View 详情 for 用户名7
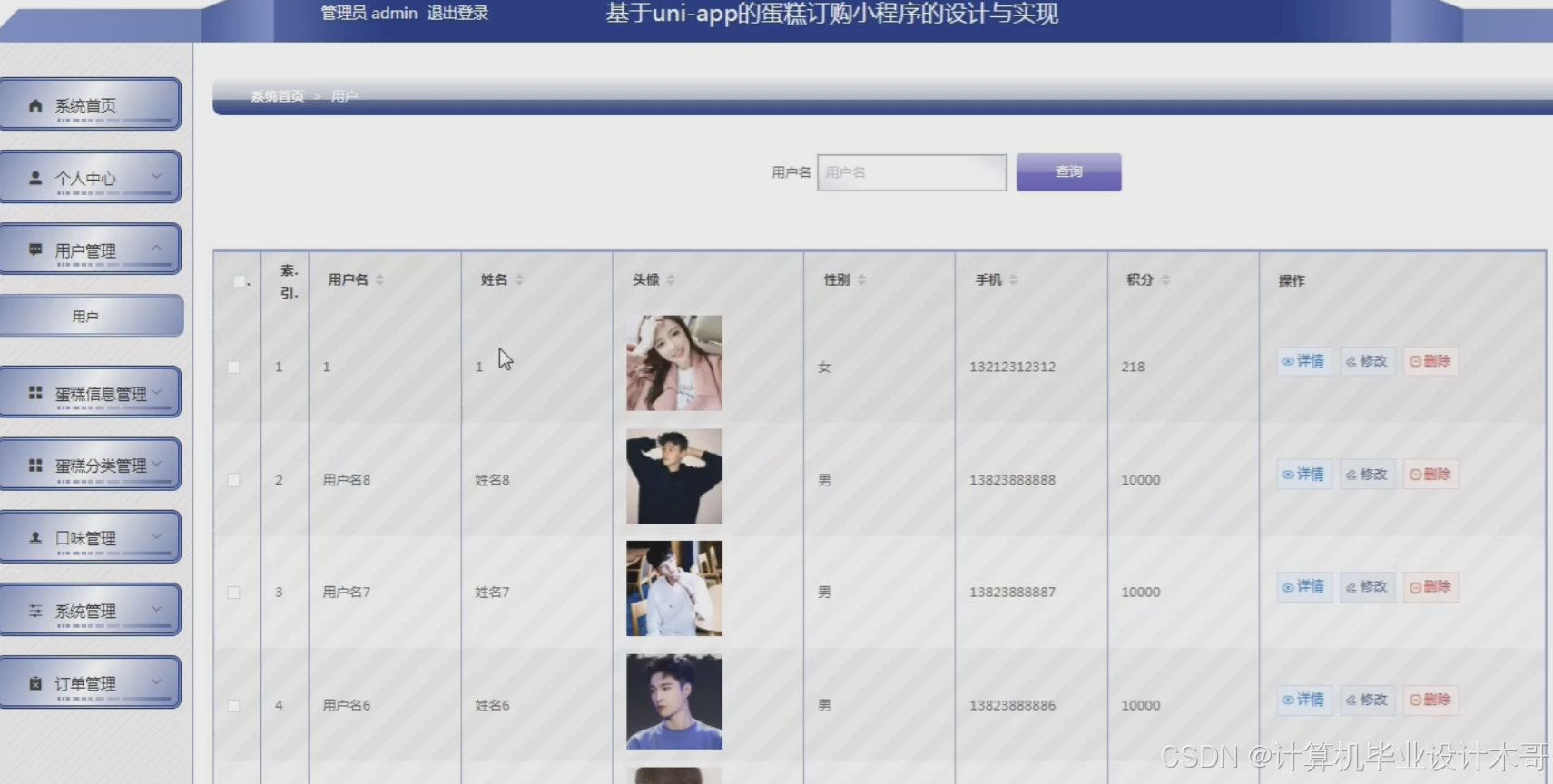 [1303, 587]
